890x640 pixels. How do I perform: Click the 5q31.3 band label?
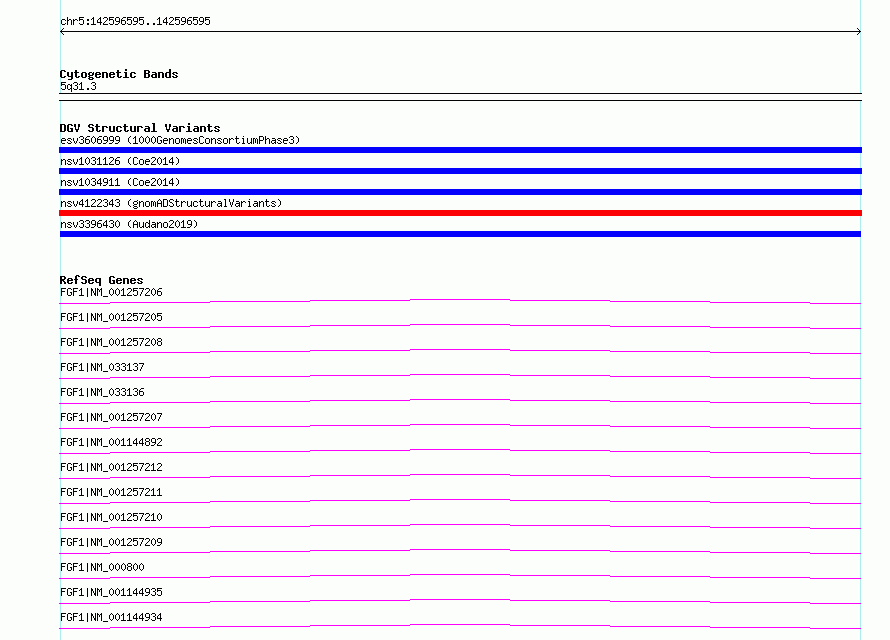(x=78, y=86)
